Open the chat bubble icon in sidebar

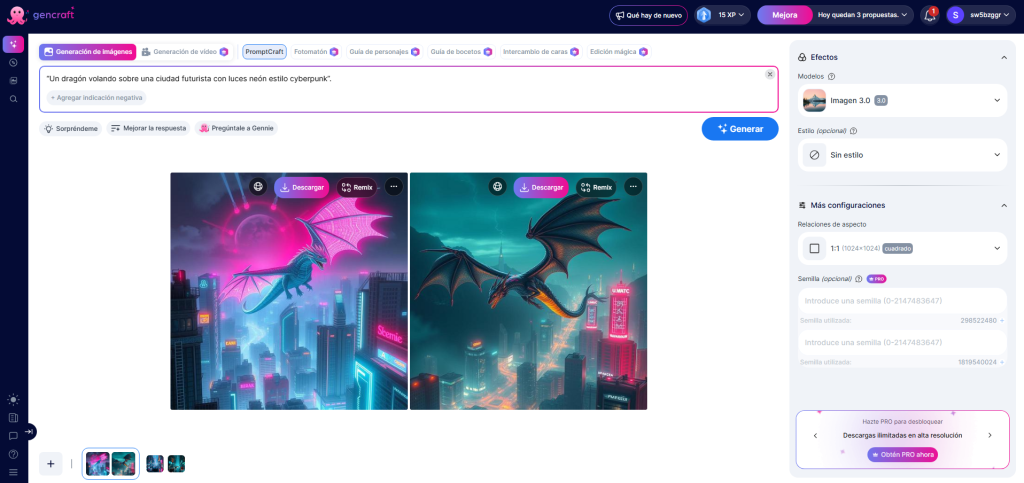tap(13, 436)
